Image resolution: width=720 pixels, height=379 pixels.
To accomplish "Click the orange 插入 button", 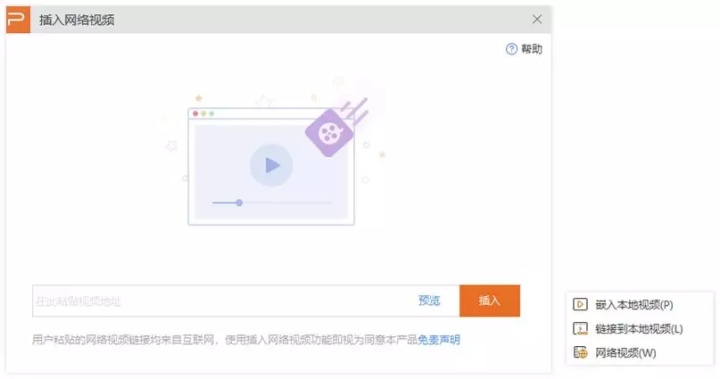I will [x=489, y=300].
